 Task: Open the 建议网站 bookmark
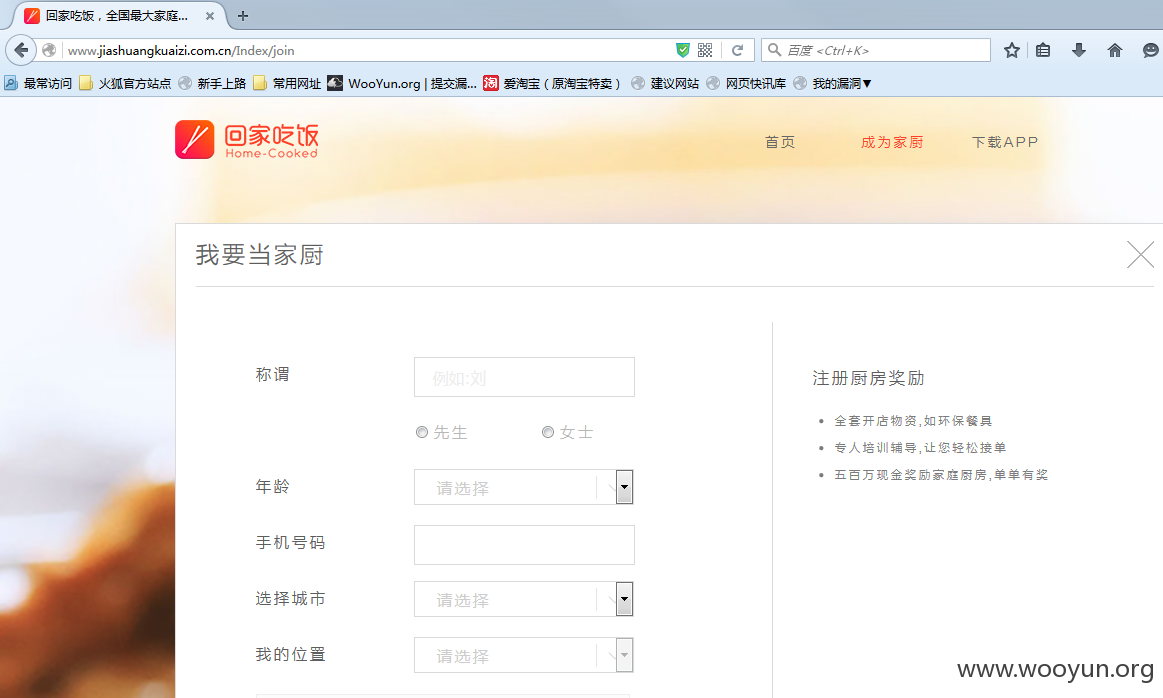coord(665,83)
